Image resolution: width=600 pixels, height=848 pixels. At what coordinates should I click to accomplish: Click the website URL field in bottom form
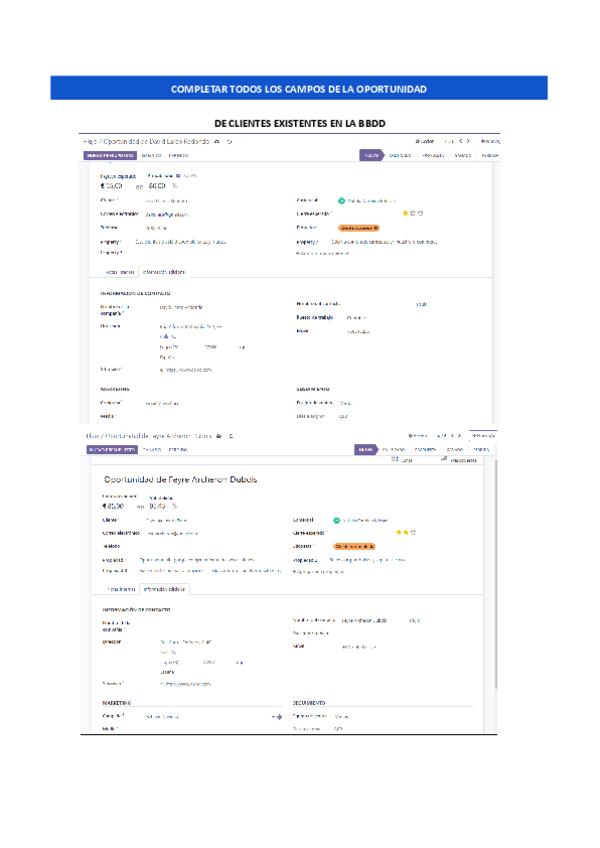click(x=188, y=683)
